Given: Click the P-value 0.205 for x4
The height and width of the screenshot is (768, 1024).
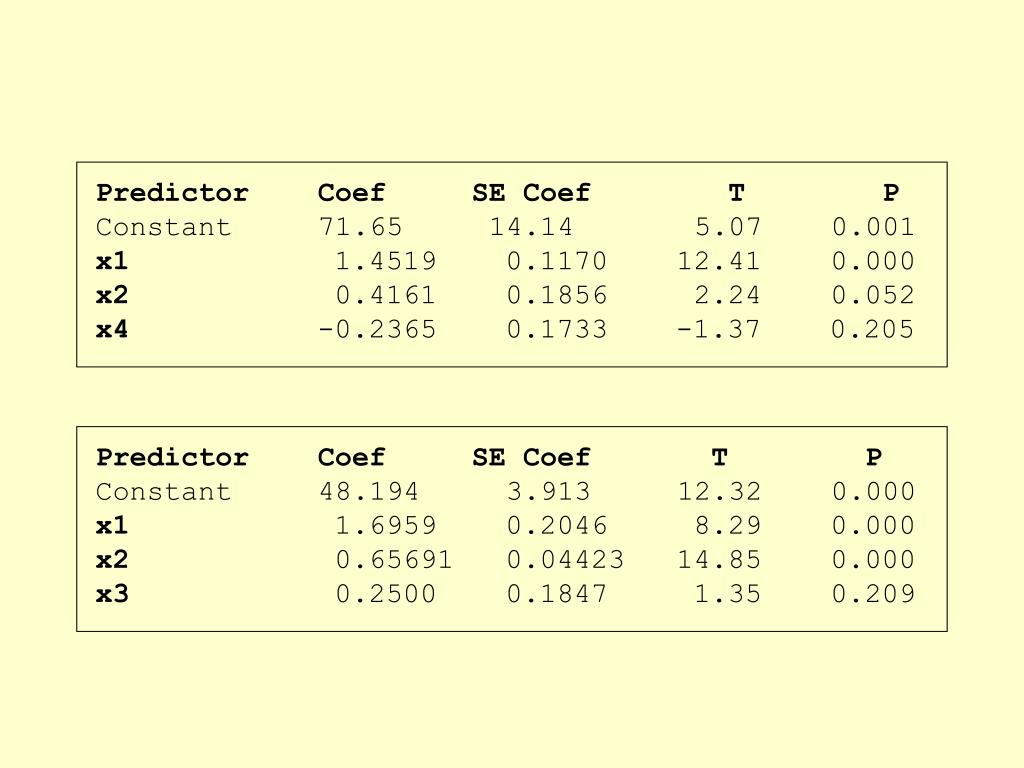Looking at the screenshot, I should (873, 328).
